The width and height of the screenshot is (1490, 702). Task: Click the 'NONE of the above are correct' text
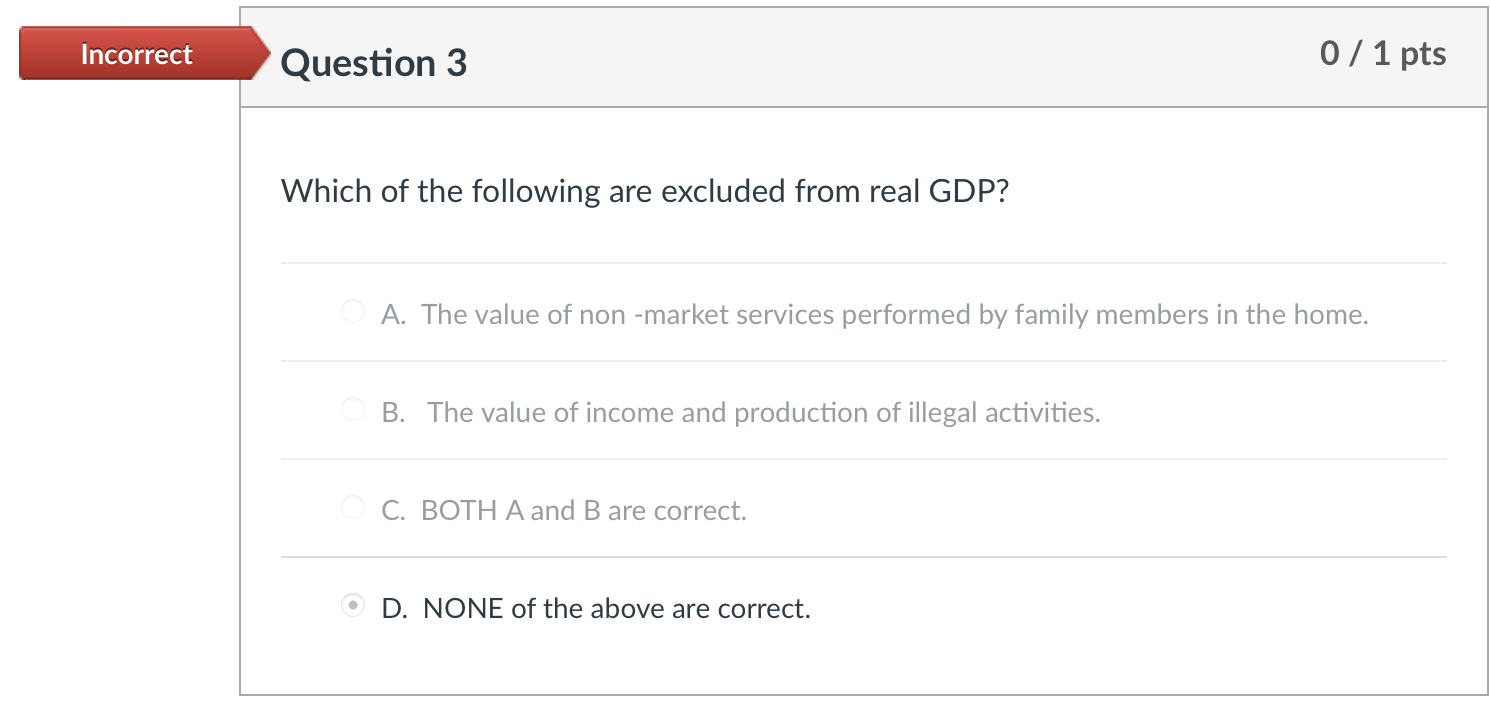coord(617,609)
